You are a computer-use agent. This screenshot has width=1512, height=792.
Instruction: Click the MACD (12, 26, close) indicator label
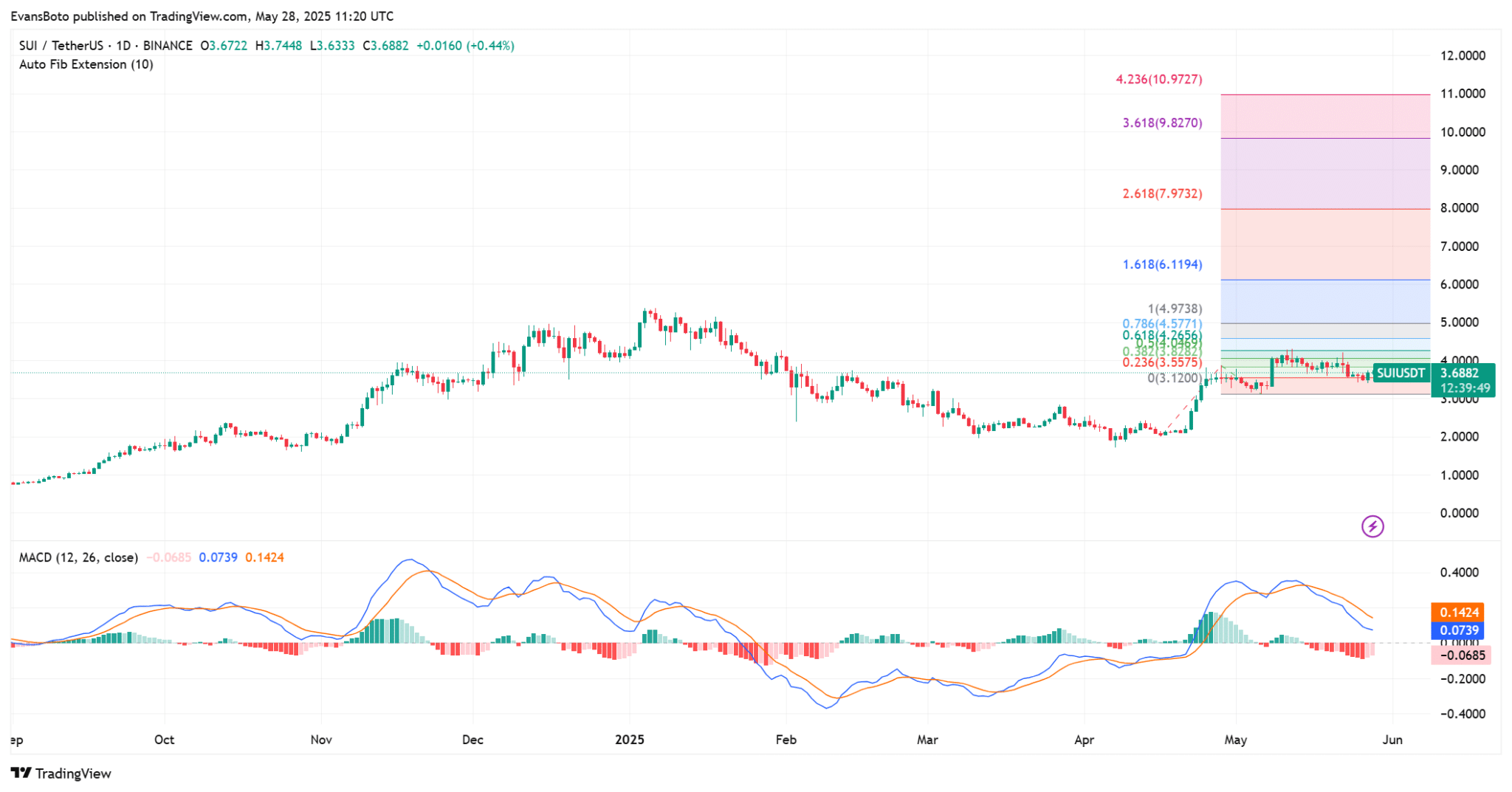click(x=77, y=558)
